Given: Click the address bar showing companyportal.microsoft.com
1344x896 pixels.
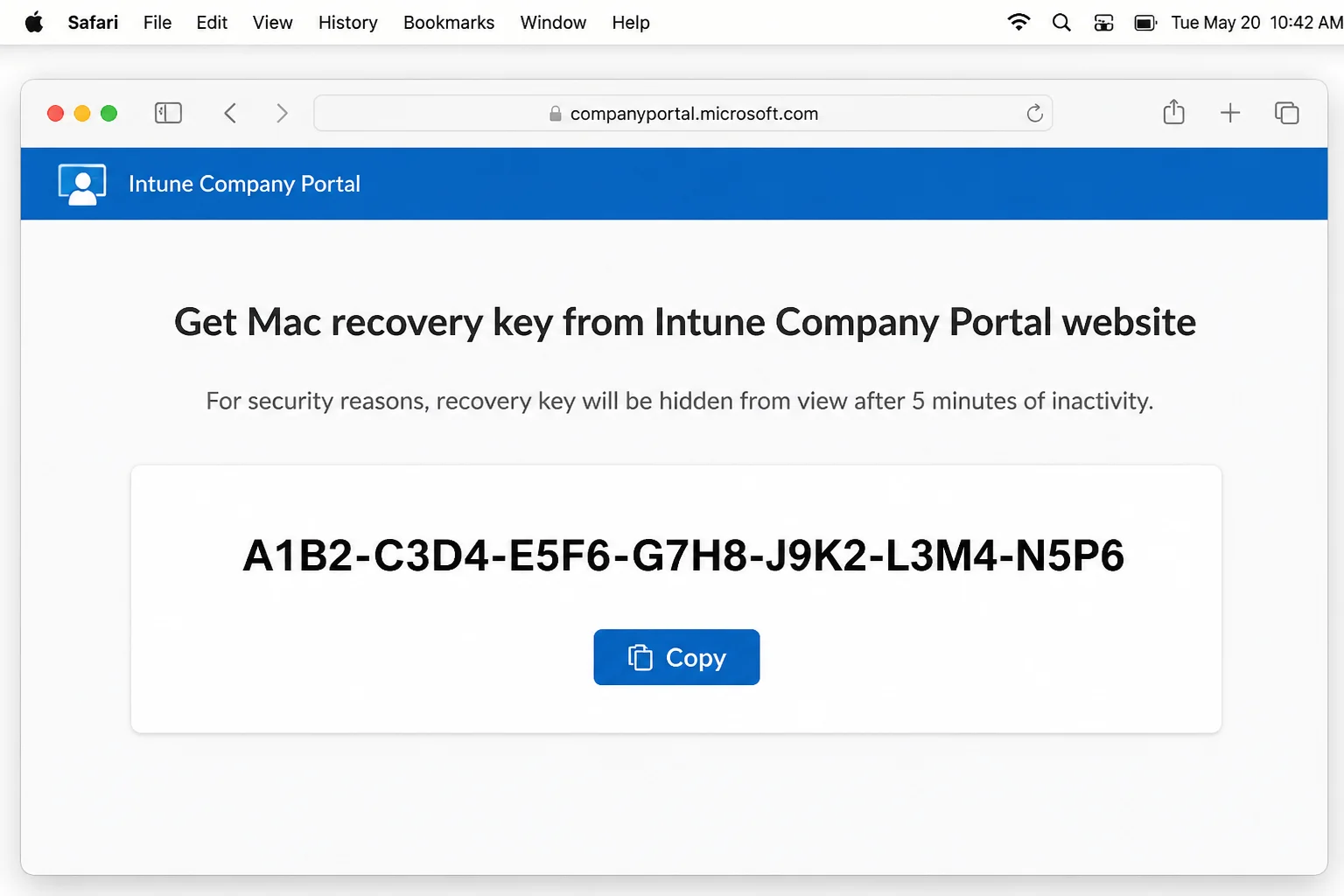Looking at the screenshot, I should 682,113.
